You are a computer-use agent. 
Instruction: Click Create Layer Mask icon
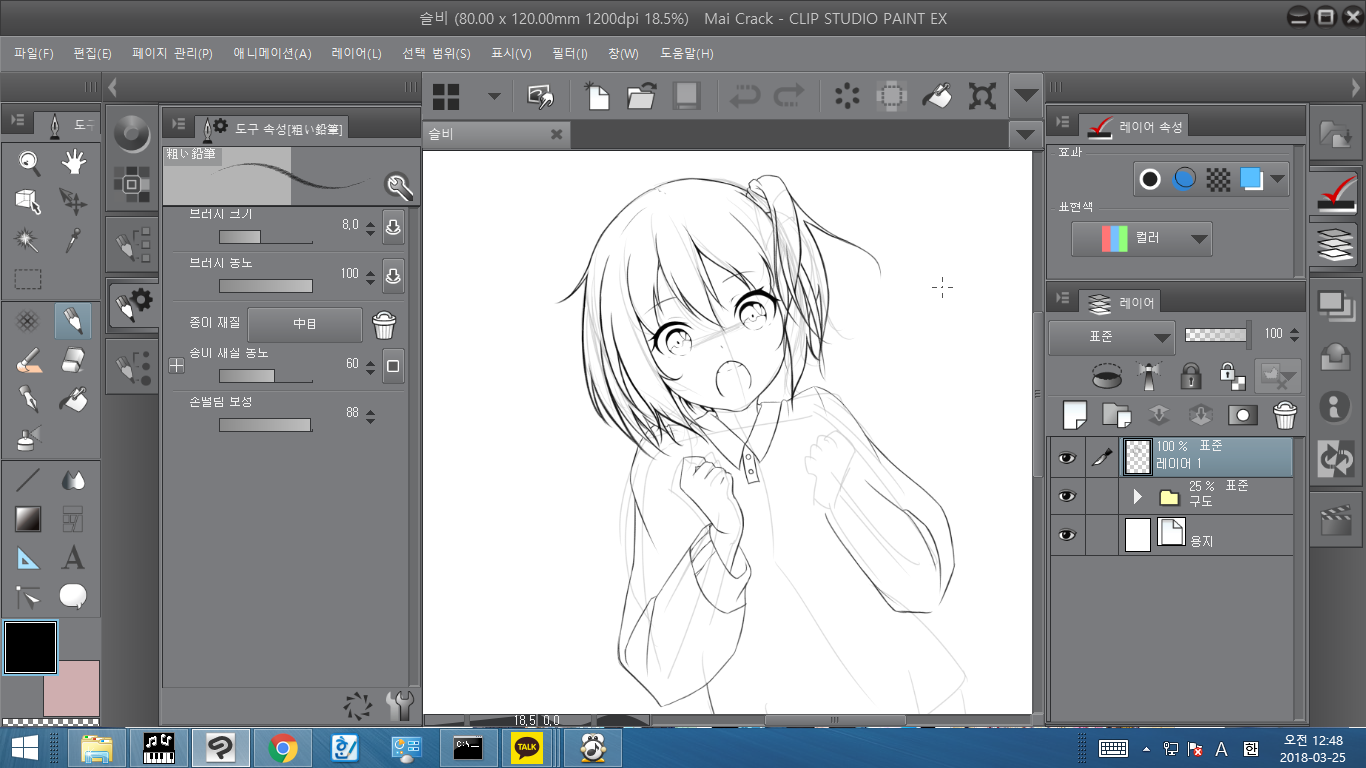[x=1242, y=414]
